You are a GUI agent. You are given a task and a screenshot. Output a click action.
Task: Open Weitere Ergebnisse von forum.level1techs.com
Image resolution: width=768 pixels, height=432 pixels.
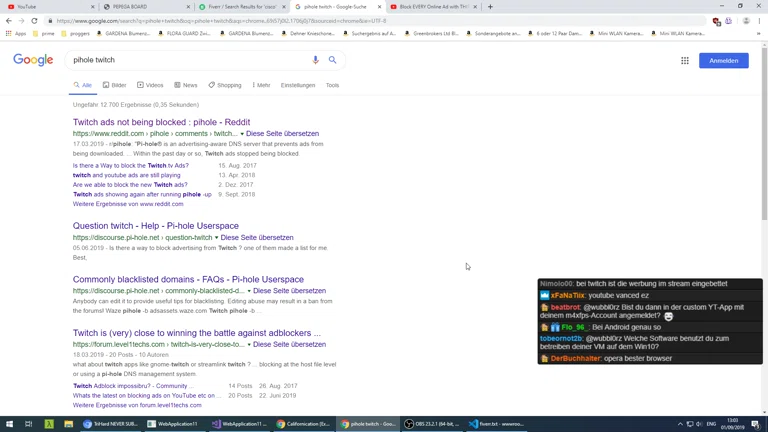[137, 405]
